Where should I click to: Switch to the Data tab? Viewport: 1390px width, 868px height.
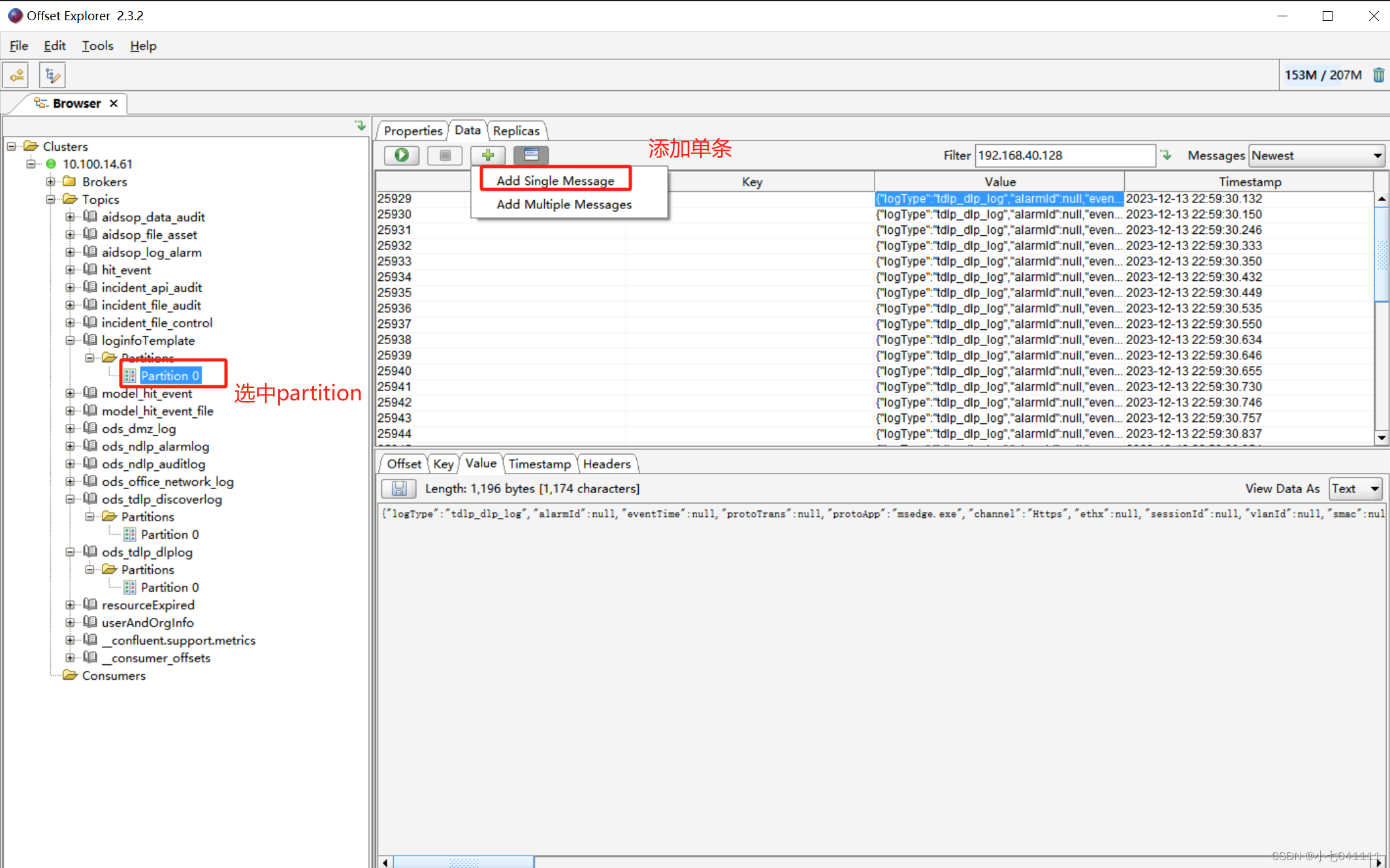coord(468,130)
